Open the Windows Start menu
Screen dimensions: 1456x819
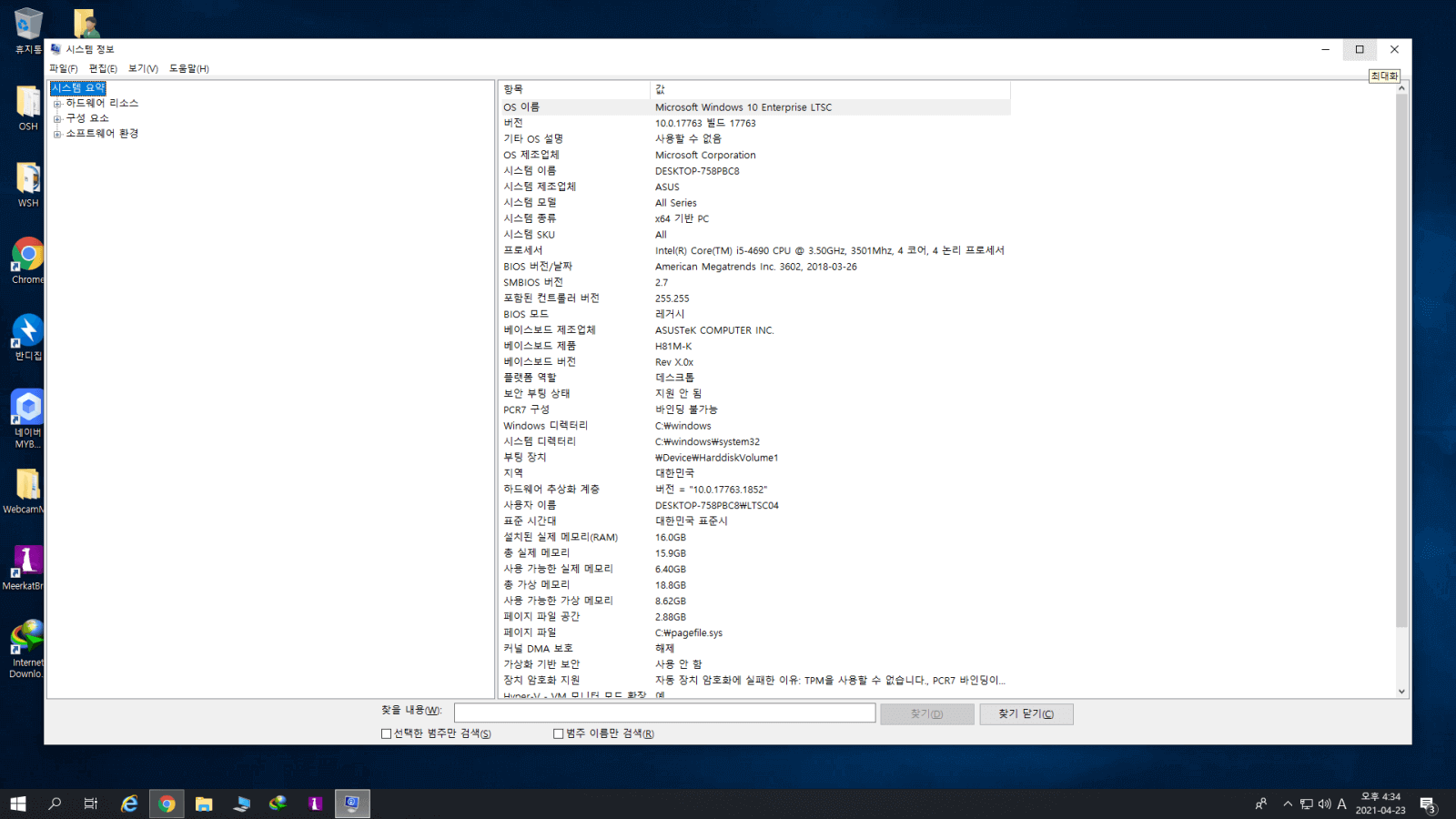(x=18, y=804)
